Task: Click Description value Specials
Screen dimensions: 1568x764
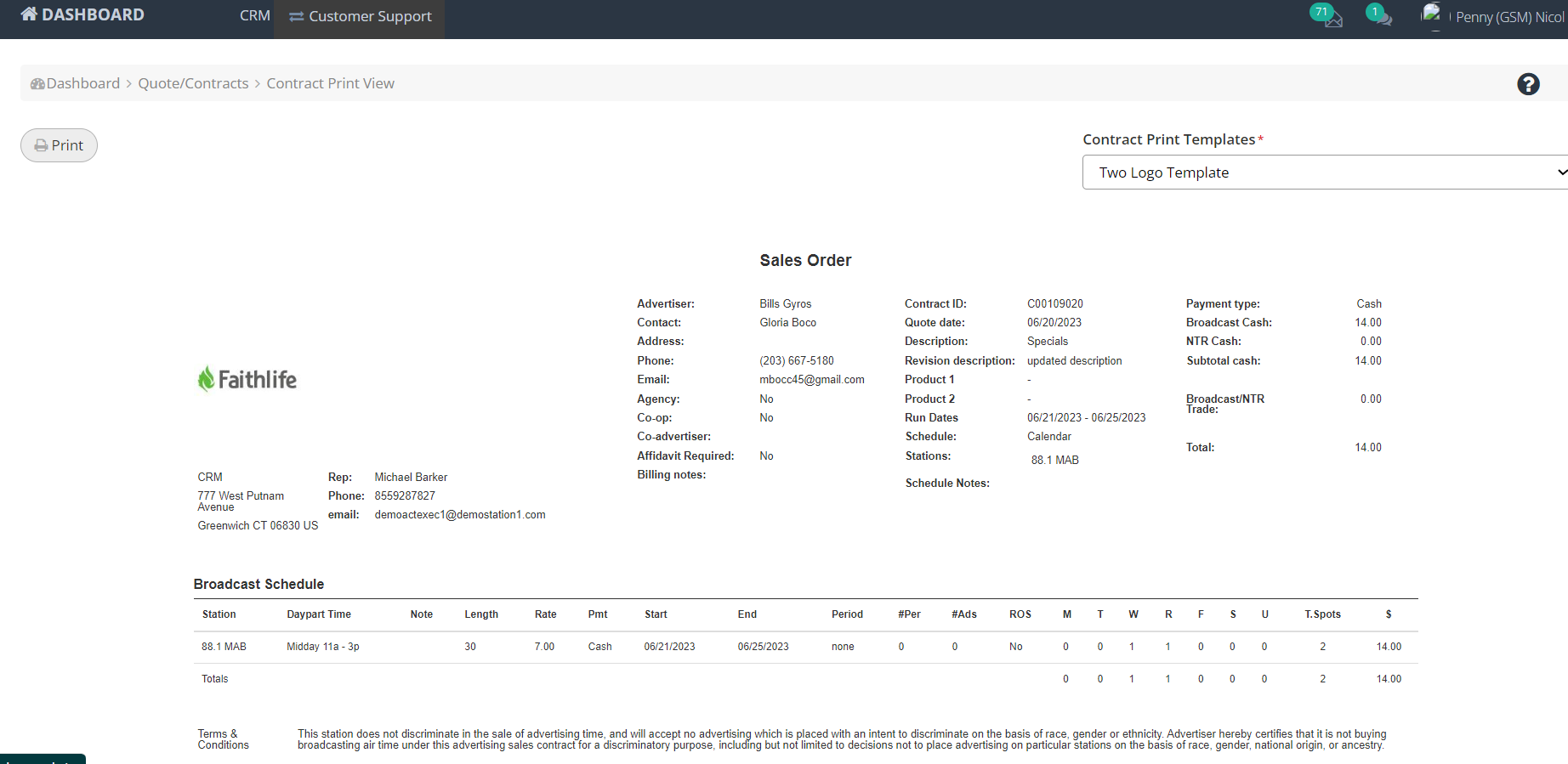Action: (1048, 341)
